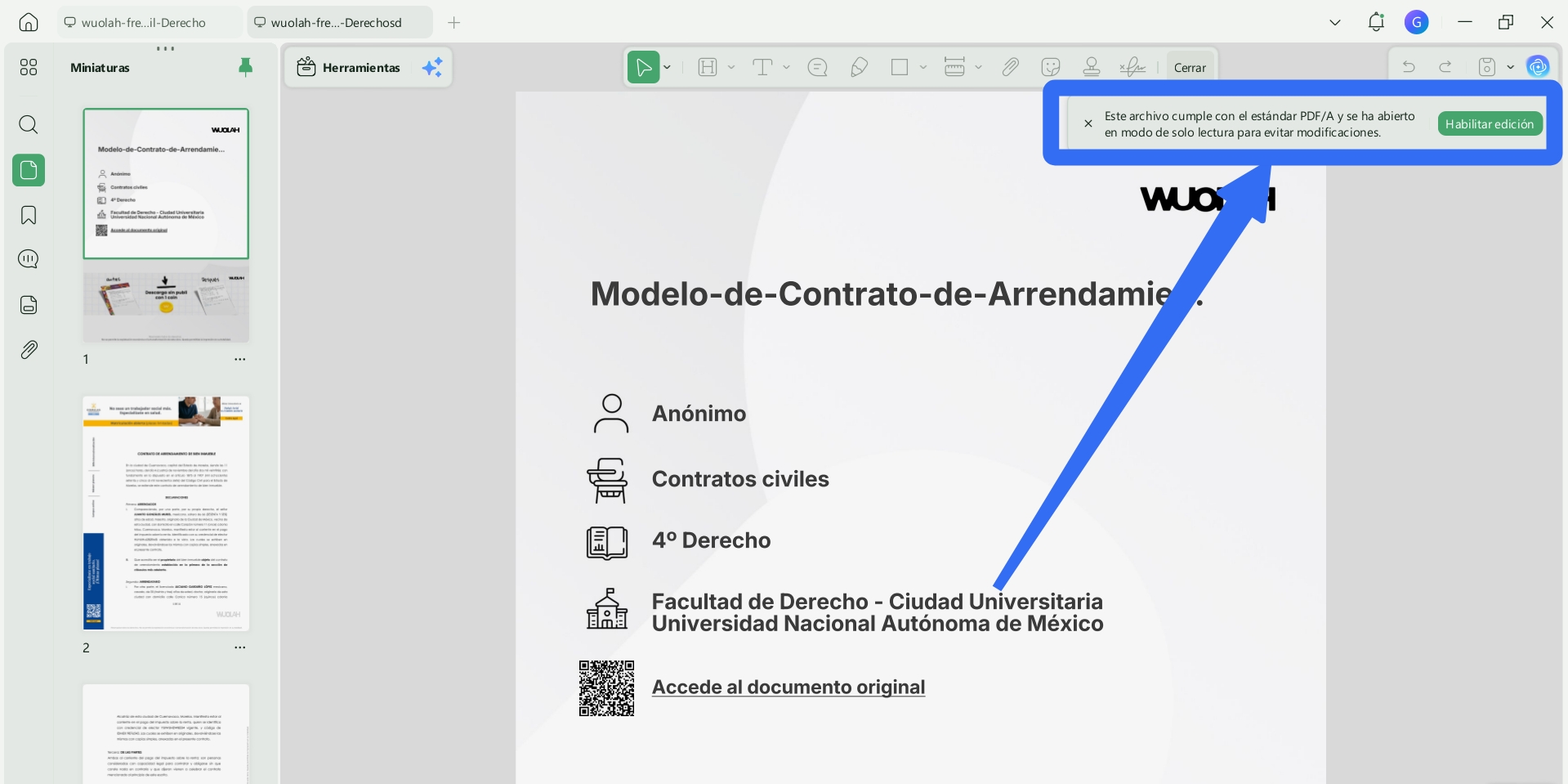Expand the save options arrow

1510,67
